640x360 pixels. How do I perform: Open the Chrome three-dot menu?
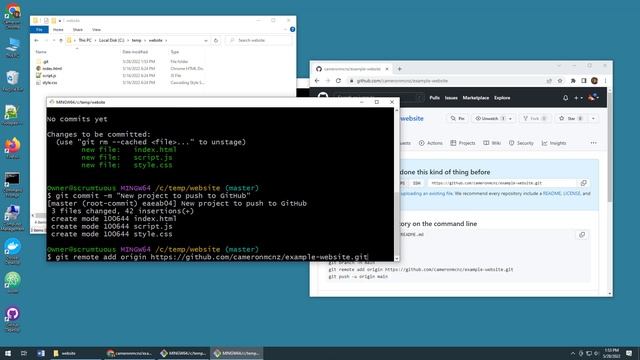click(x=605, y=81)
